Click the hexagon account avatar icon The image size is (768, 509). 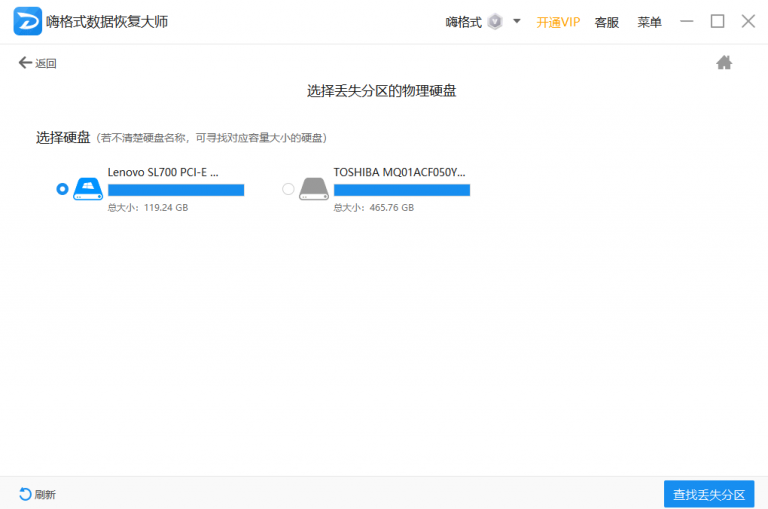(x=494, y=22)
